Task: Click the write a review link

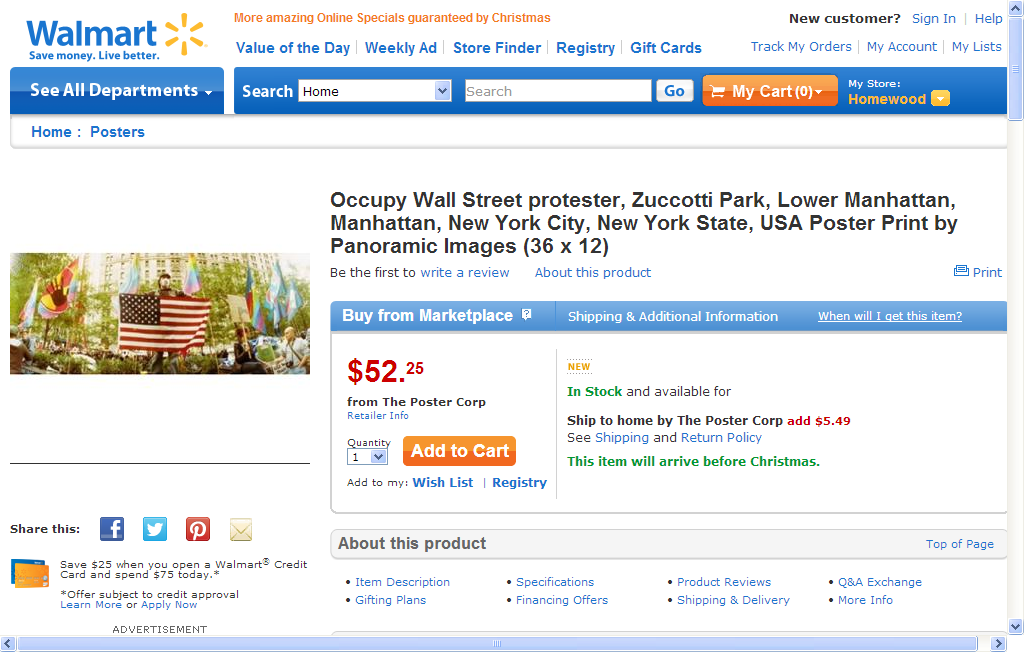Action: coord(464,272)
